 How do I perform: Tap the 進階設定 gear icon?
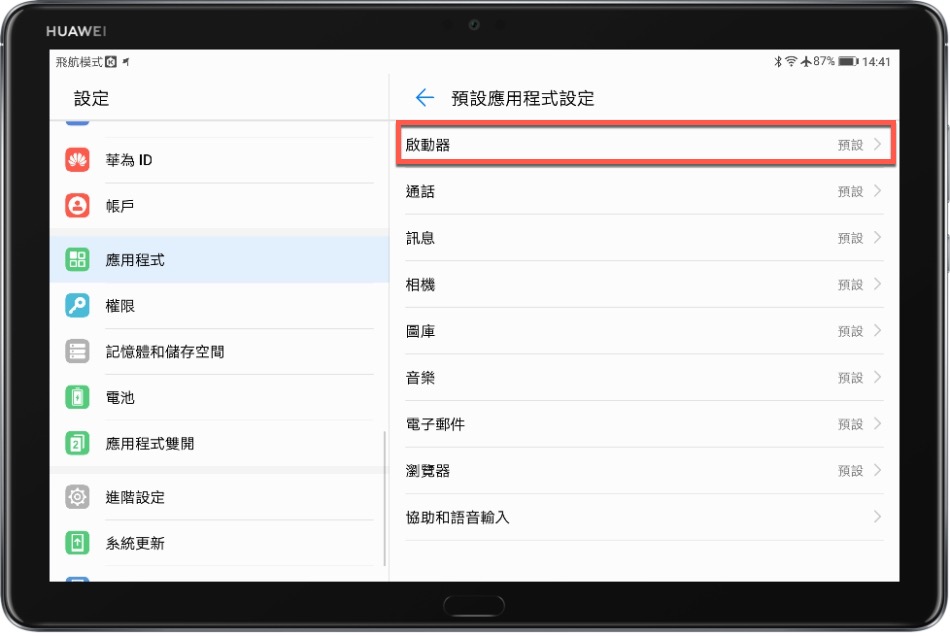click(77, 497)
